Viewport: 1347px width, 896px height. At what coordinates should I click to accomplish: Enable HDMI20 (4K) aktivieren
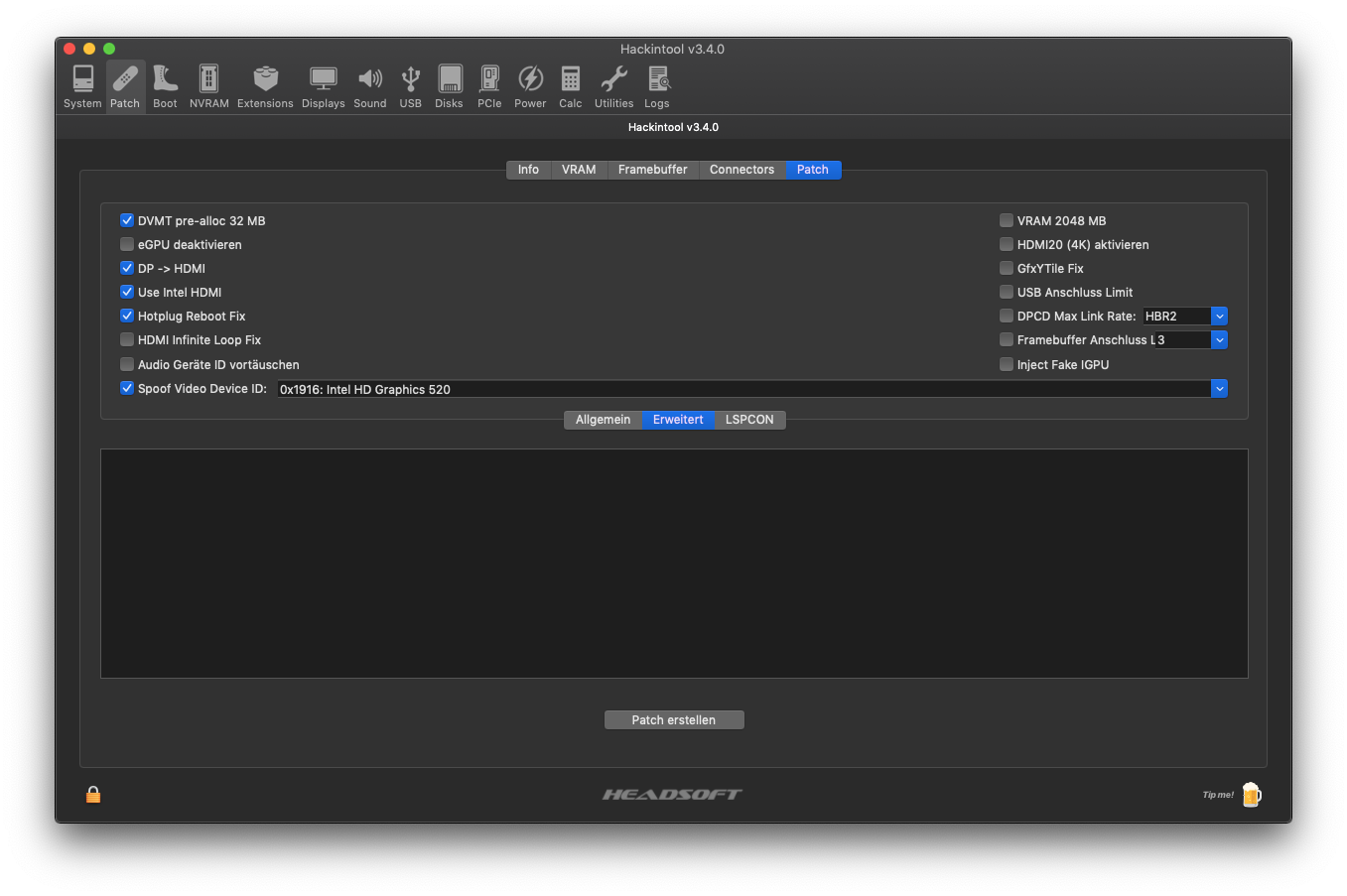coord(1007,244)
